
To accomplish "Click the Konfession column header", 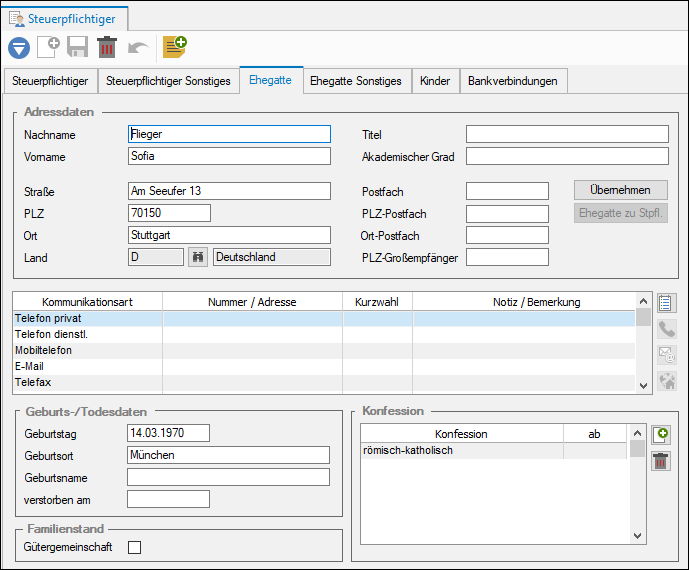I will click(x=461, y=434).
